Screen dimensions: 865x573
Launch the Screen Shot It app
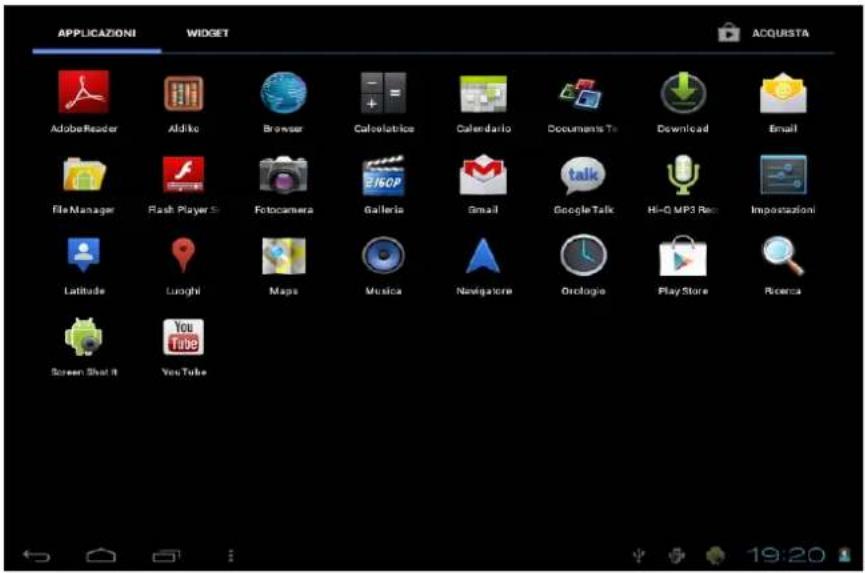coord(84,336)
